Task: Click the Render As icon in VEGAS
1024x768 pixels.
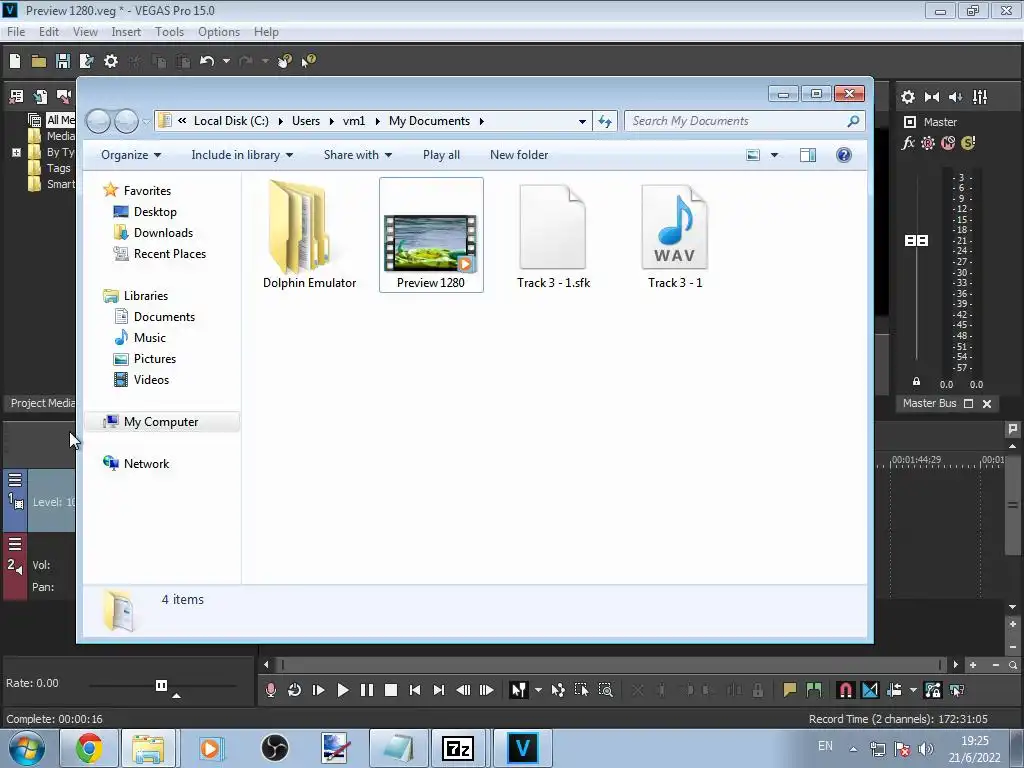Action: tap(86, 61)
